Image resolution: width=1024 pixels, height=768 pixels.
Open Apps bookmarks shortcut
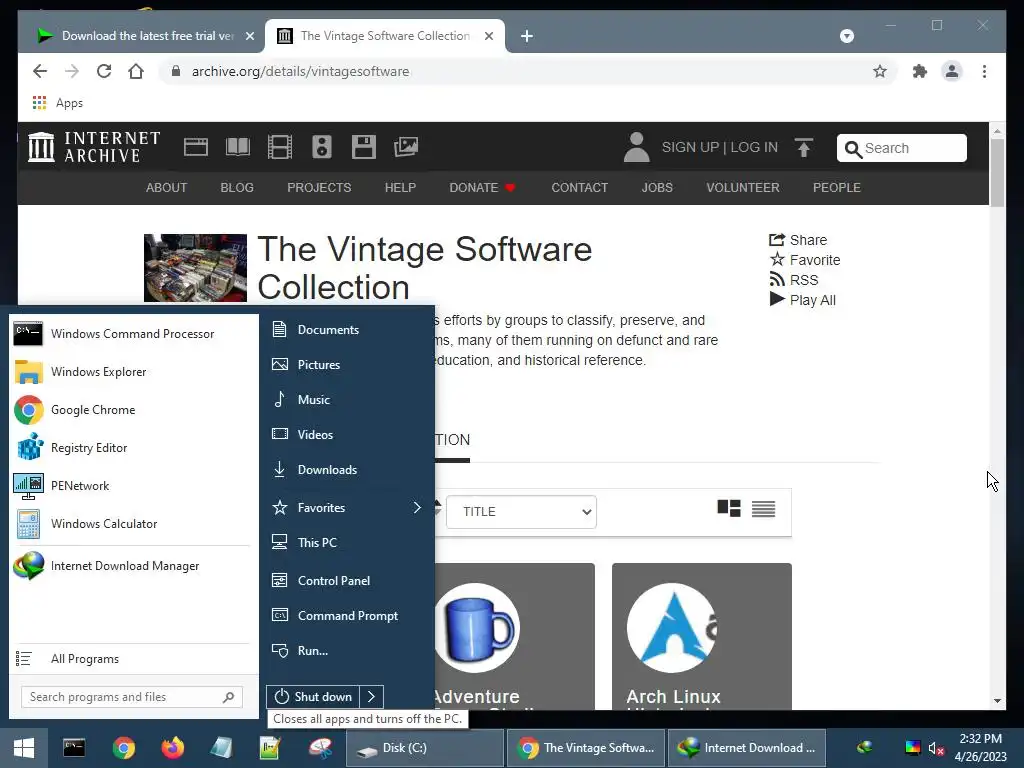click(x=57, y=103)
